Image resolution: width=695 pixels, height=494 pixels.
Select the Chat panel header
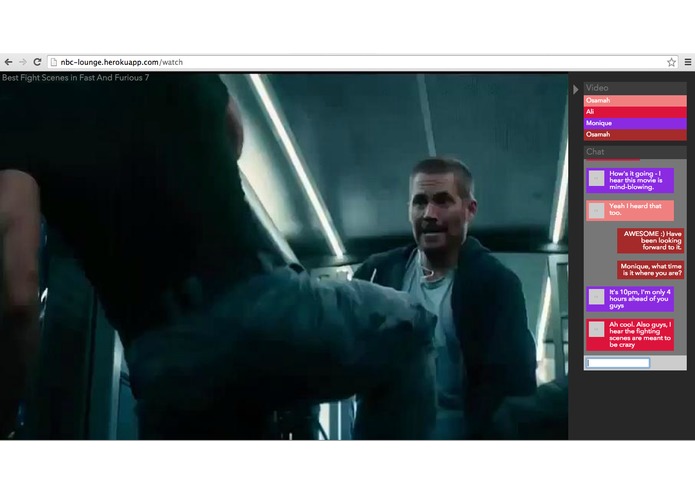pyautogui.click(x=635, y=152)
